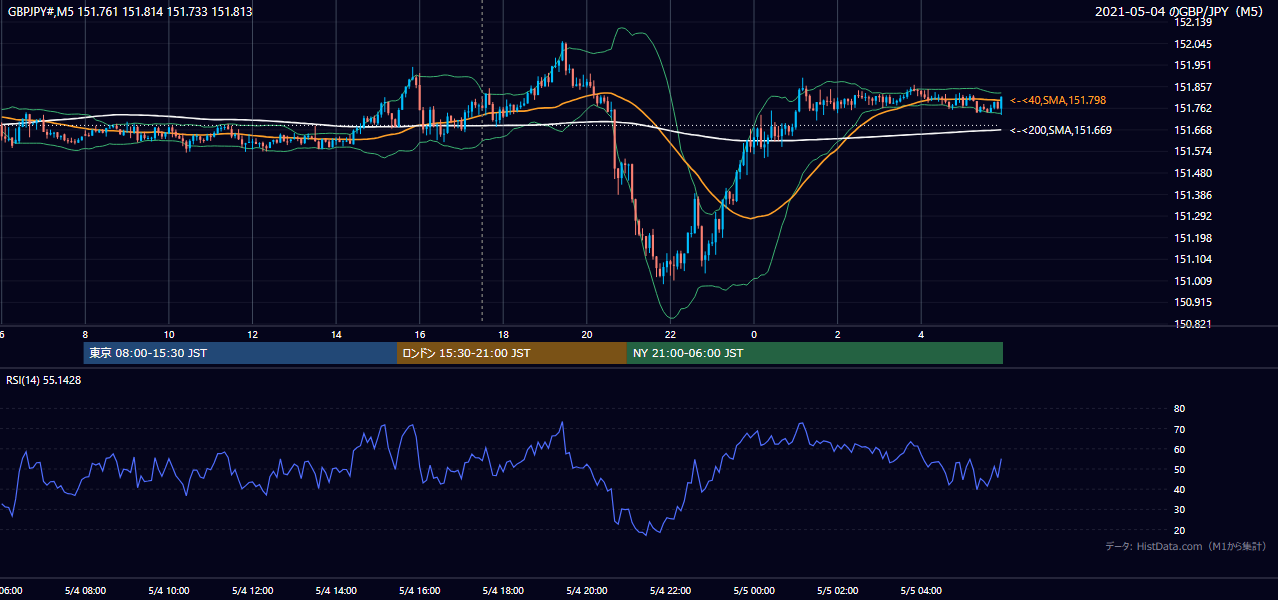Open the HistData.com data source credit
This screenshot has width=1278, height=600.
click(1186, 546)
